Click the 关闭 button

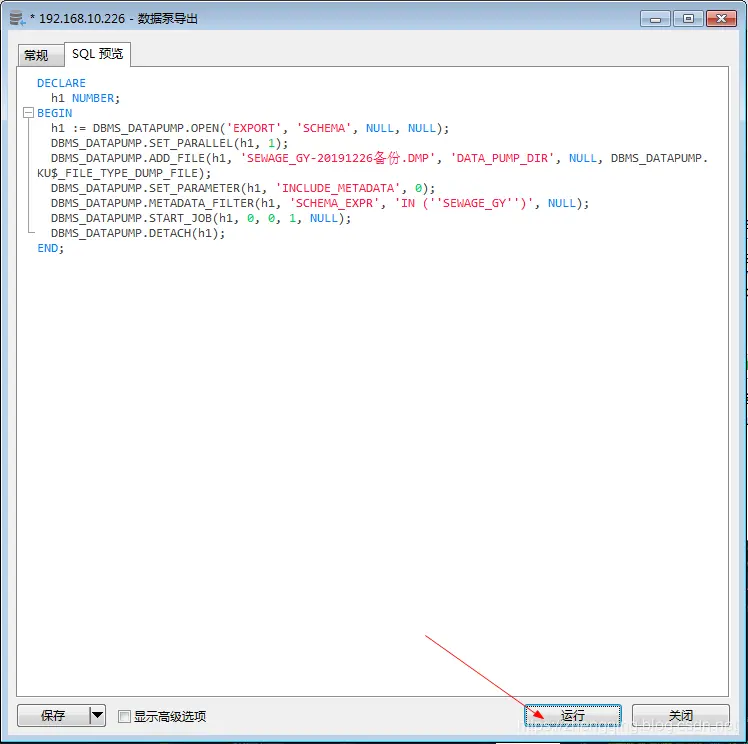(680, 715)
